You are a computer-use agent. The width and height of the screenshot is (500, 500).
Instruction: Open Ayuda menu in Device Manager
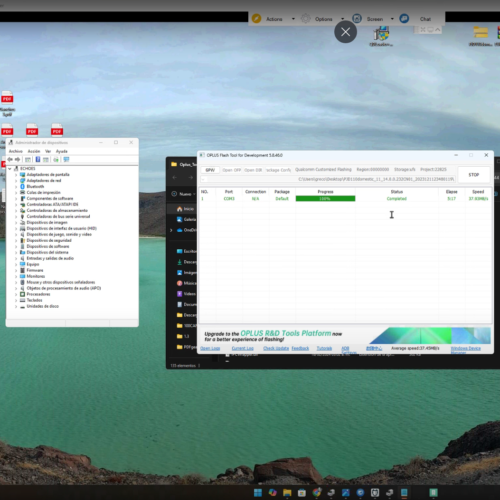click(x=62, y=151)
